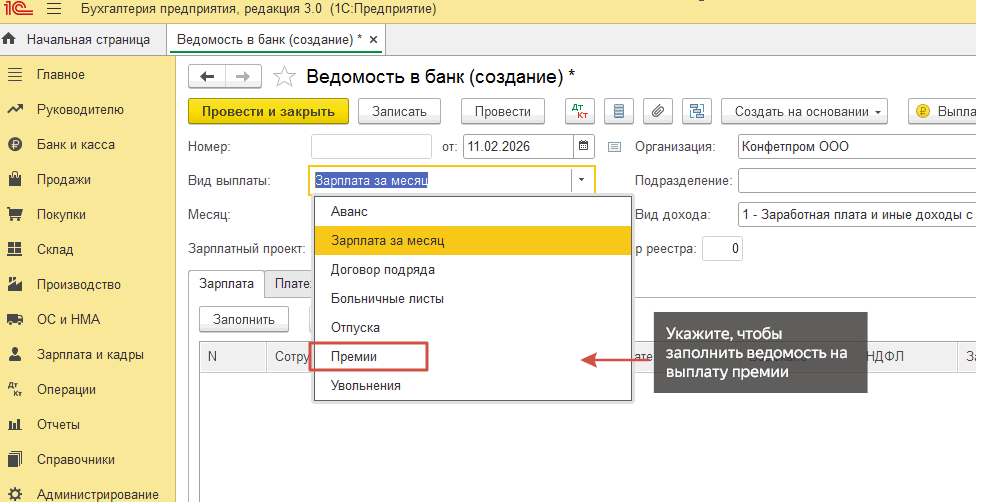Image resolution: width=985 pixels, height=502 pixels.
Task: Expand the Вид выплаты dropdown arrow
Action: [x=582, y=180]
